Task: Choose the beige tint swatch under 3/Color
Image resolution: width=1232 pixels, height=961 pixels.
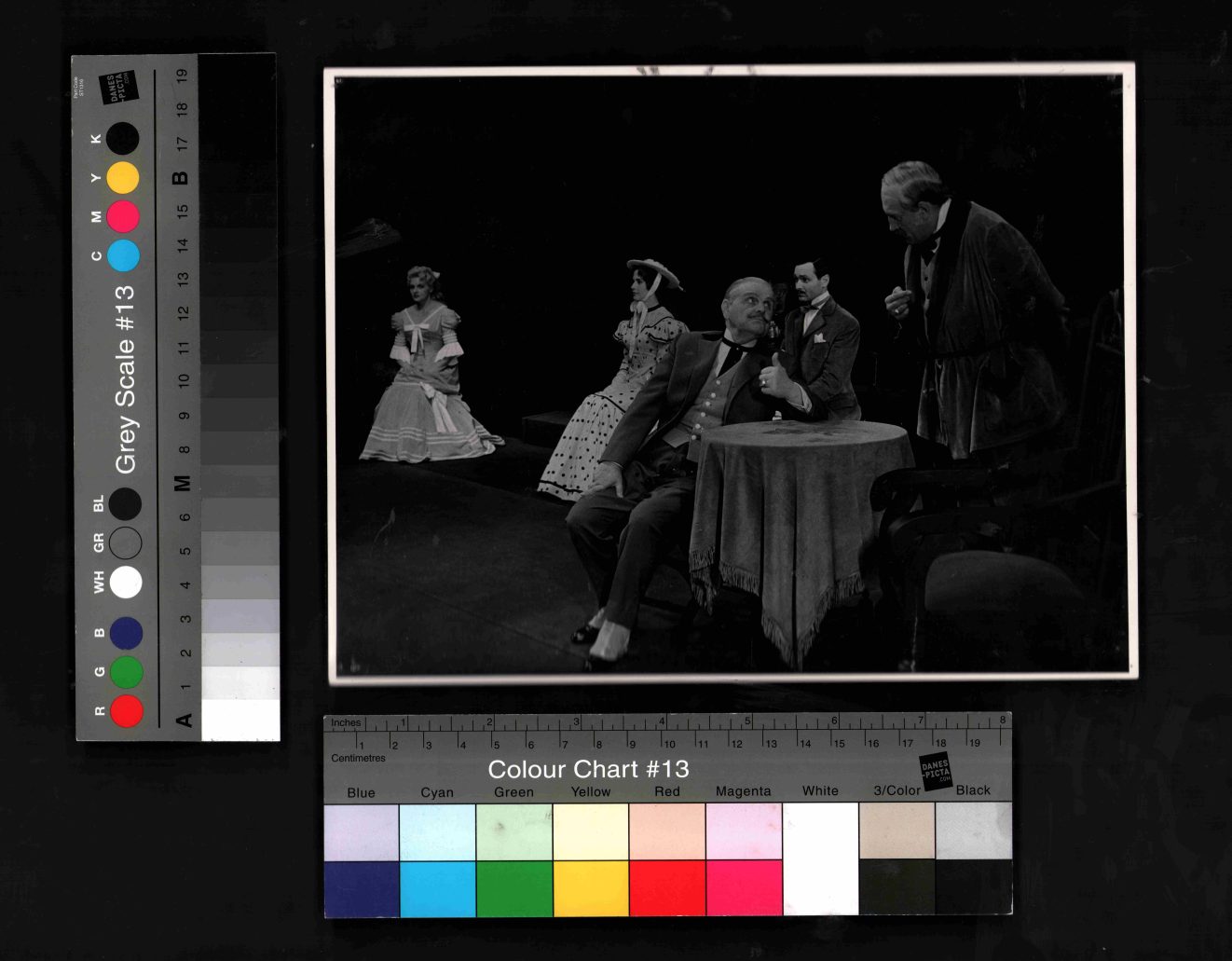Action: [x=897, y=830]
